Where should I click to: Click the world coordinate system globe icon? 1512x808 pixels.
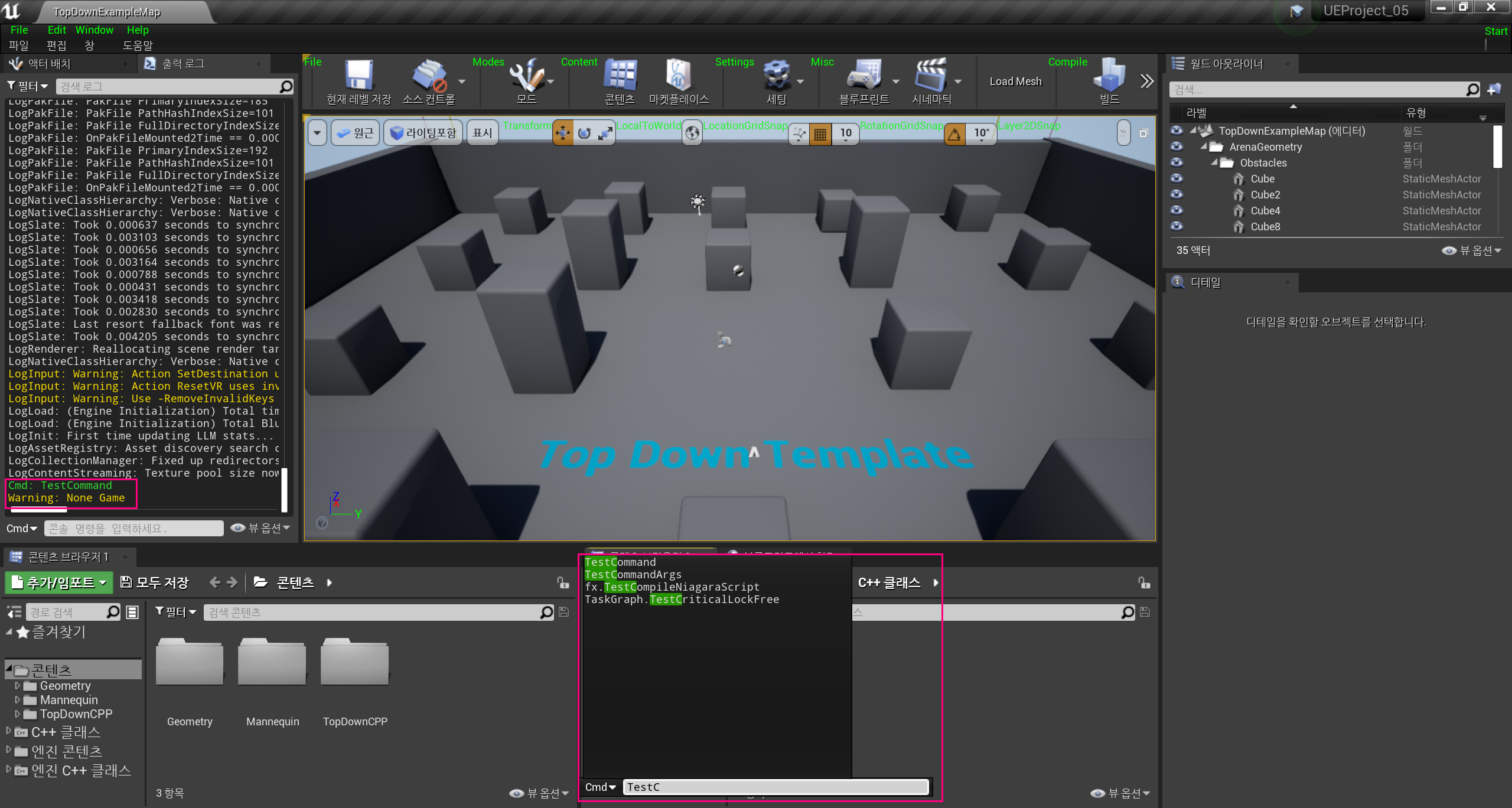(692, 133)
